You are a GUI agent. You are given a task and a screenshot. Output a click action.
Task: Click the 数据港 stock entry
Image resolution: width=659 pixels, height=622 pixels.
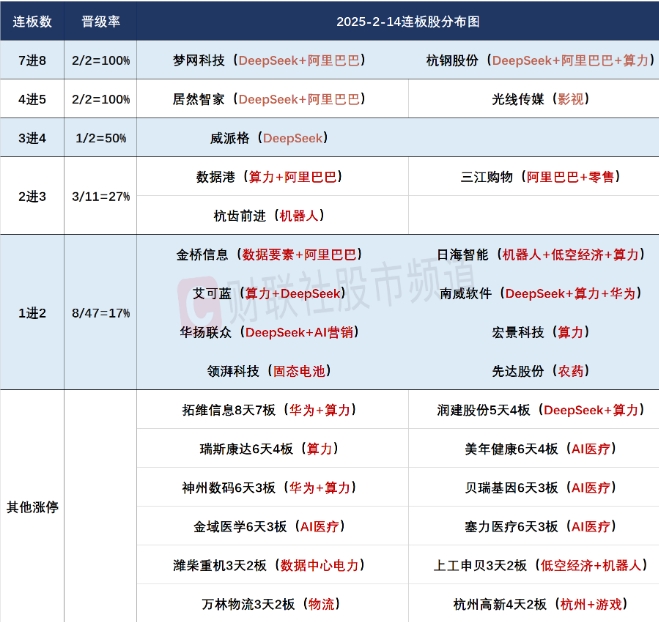[x=269, y=177]
